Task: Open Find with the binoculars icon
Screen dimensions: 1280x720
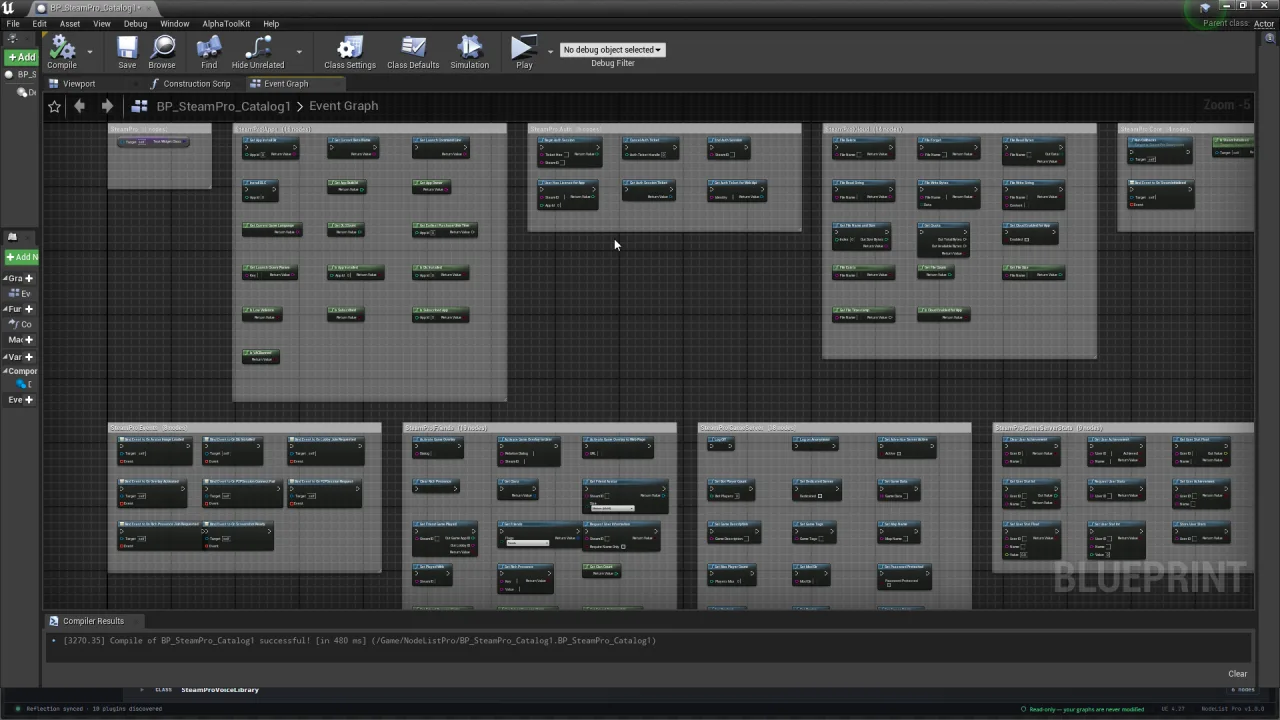Action: 209,52
